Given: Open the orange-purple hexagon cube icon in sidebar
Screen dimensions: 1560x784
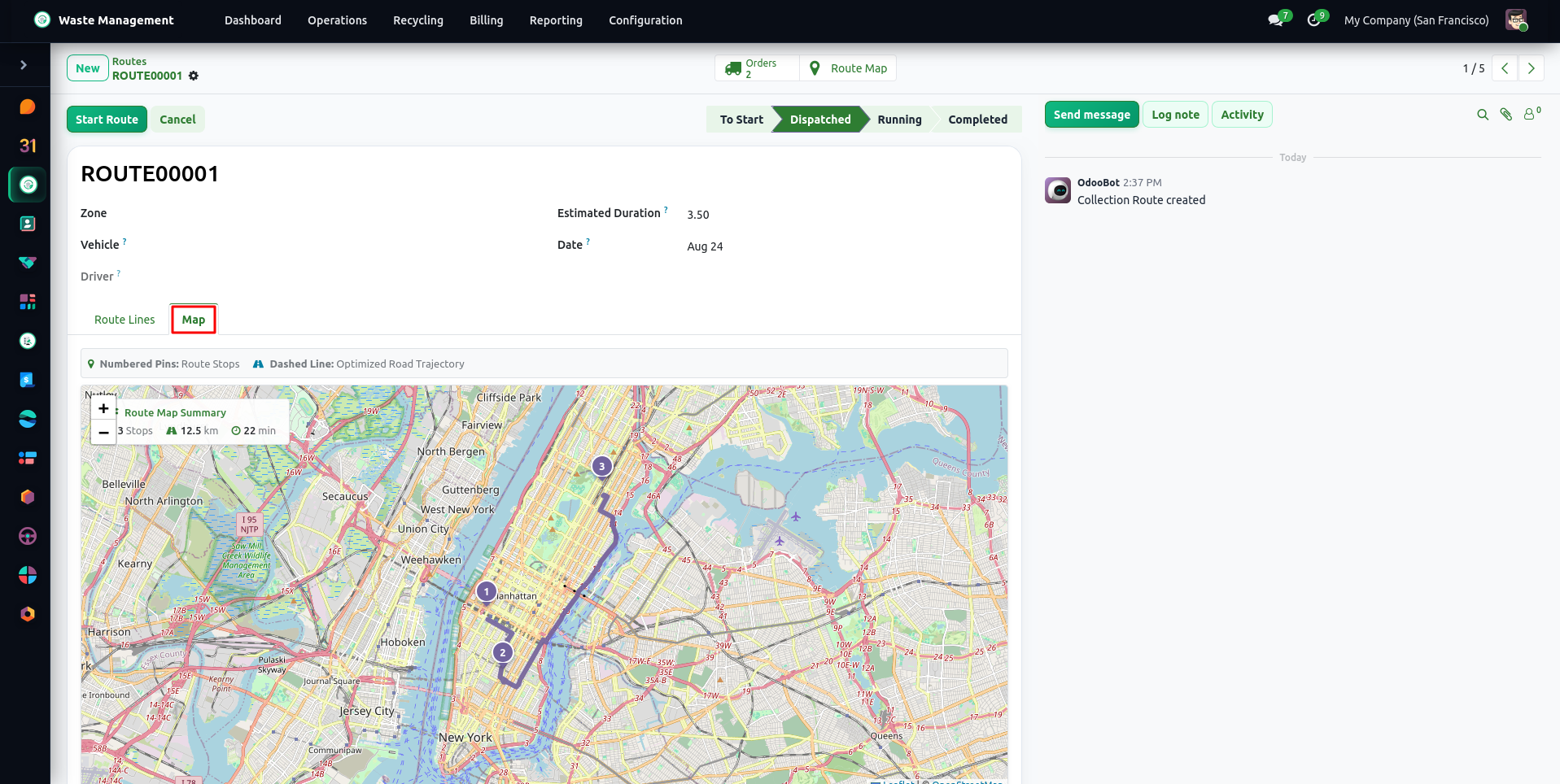Looking at the screenshot, I should pyautogui.click(x=28, y=497).
